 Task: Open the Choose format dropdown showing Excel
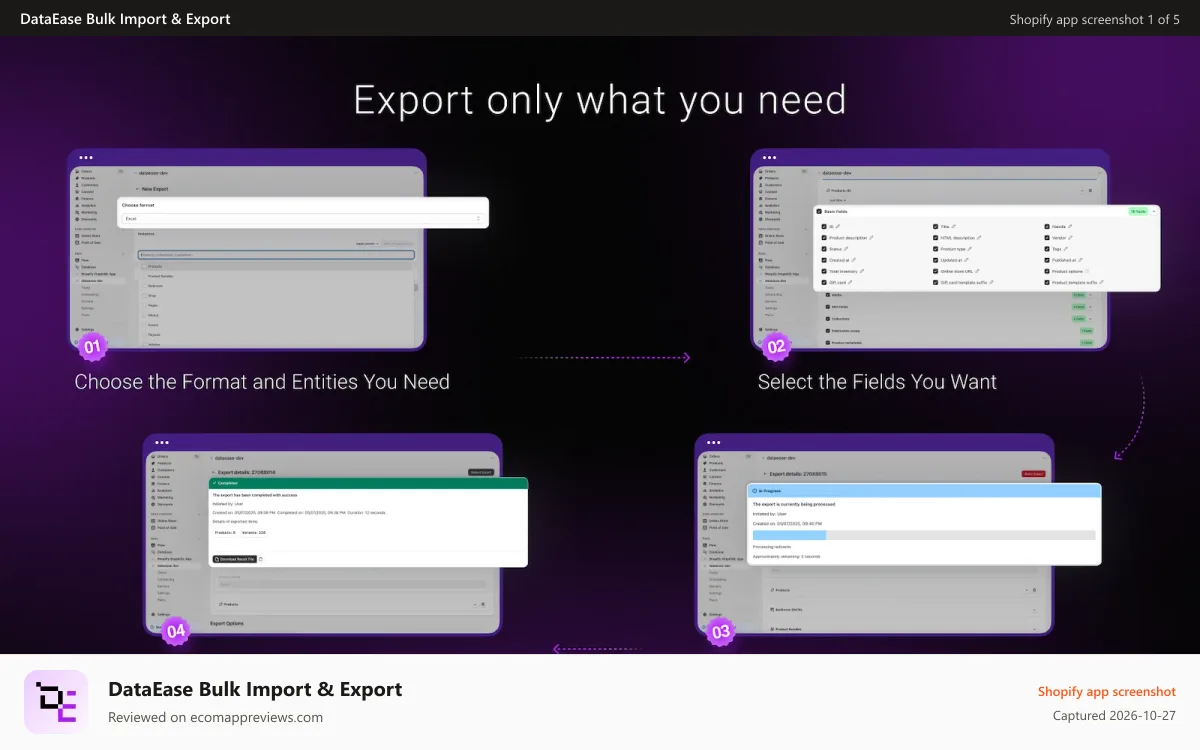pos(303,219)
